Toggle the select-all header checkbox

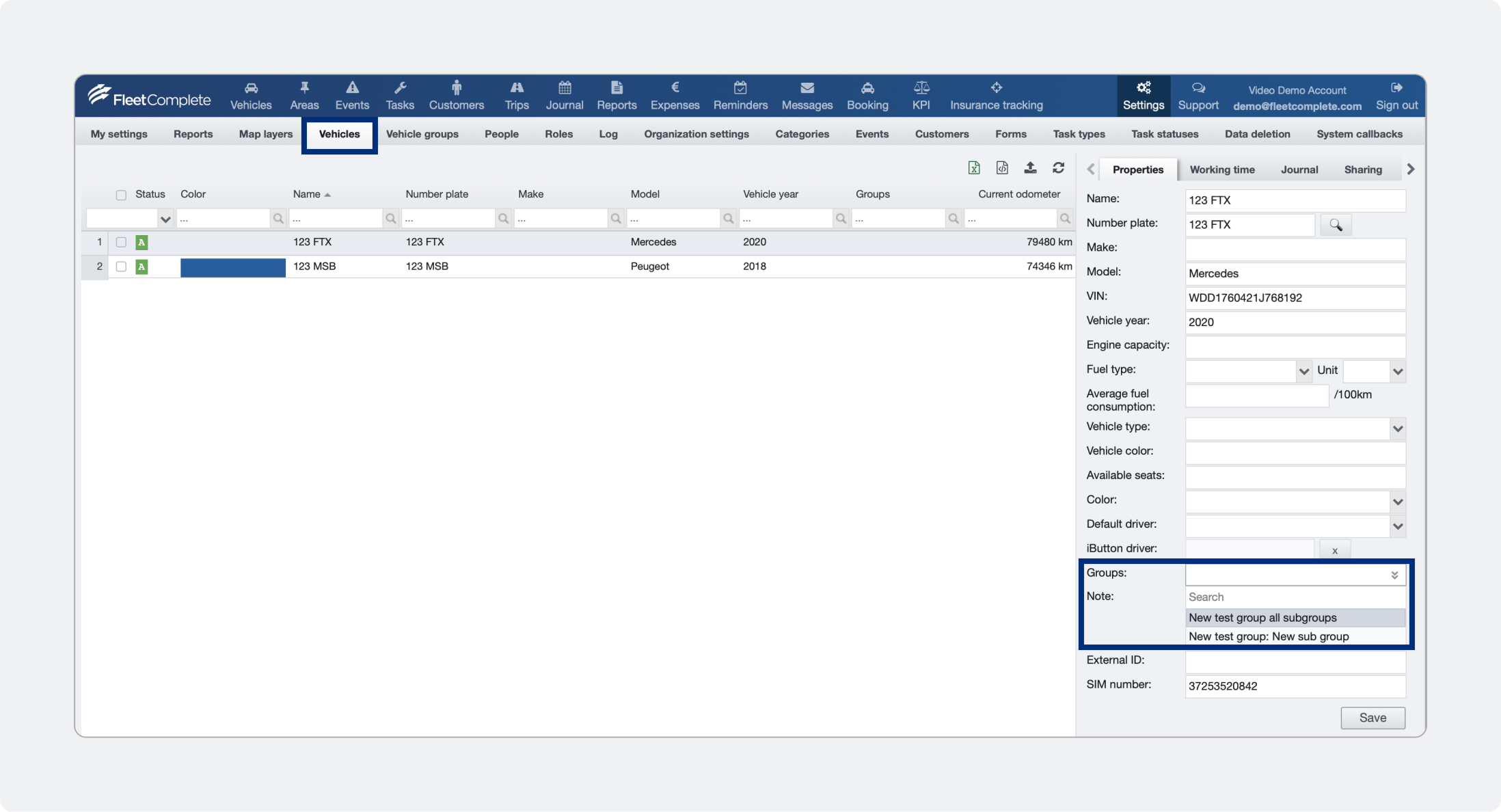coord(121,195)
